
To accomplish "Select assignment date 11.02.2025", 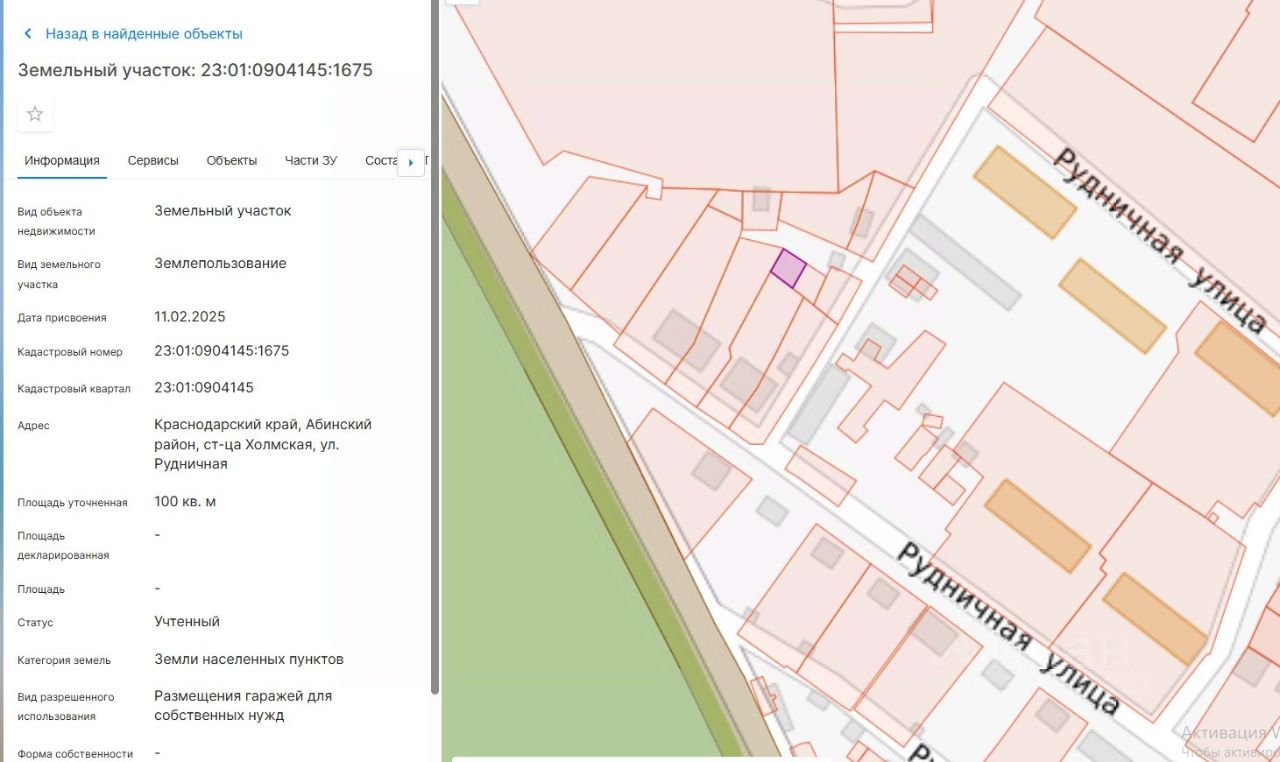I will coord(190,317).
